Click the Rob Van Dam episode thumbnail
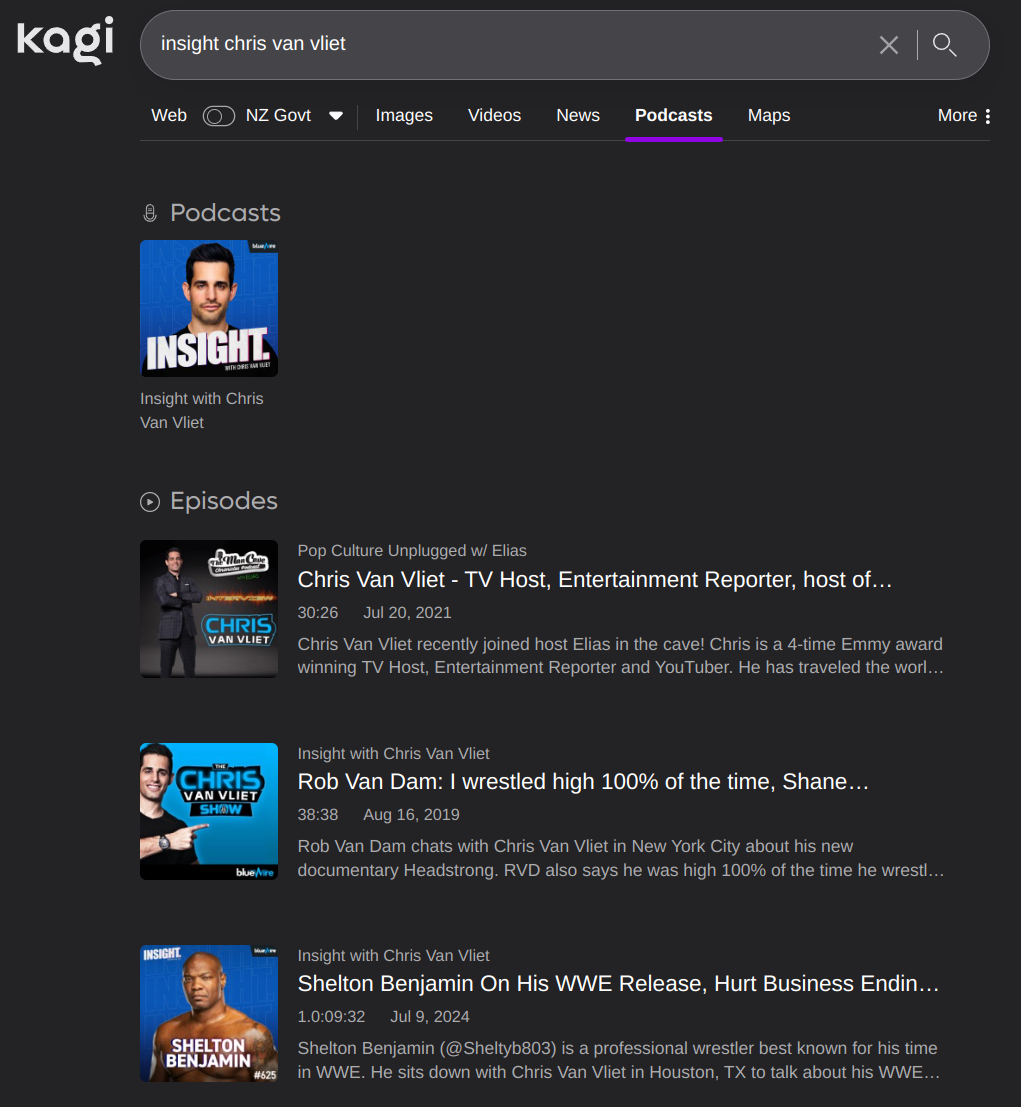The image size is (1021, 1107). [x=209, y=811]
